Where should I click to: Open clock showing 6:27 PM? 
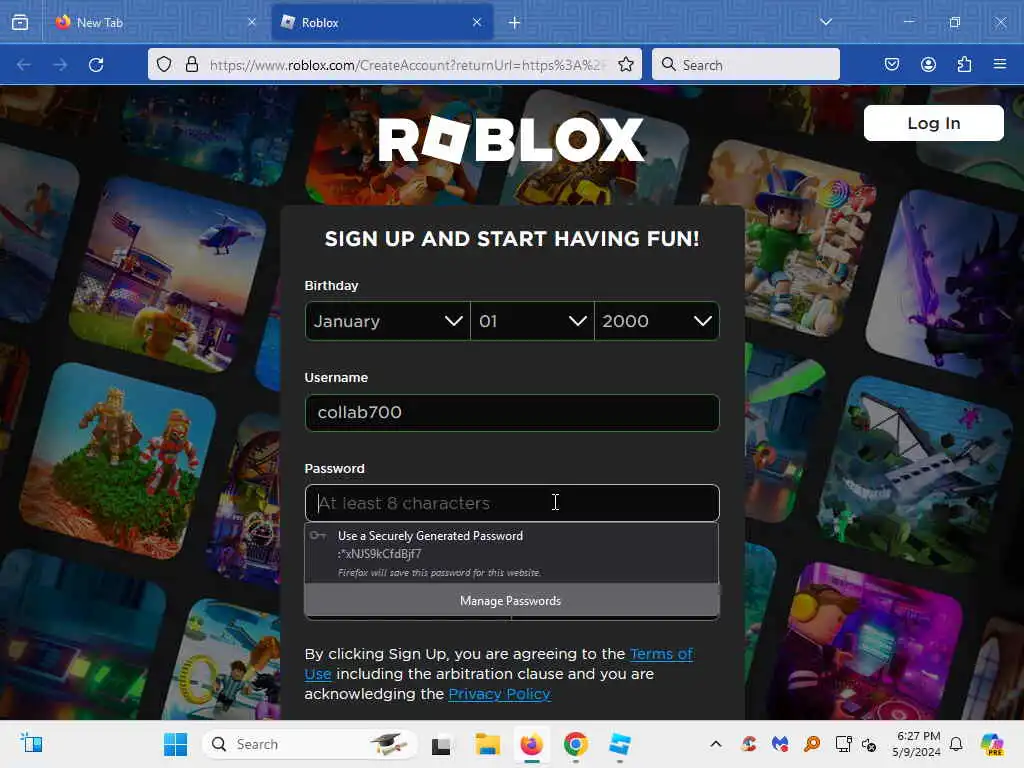pos(918,744)
